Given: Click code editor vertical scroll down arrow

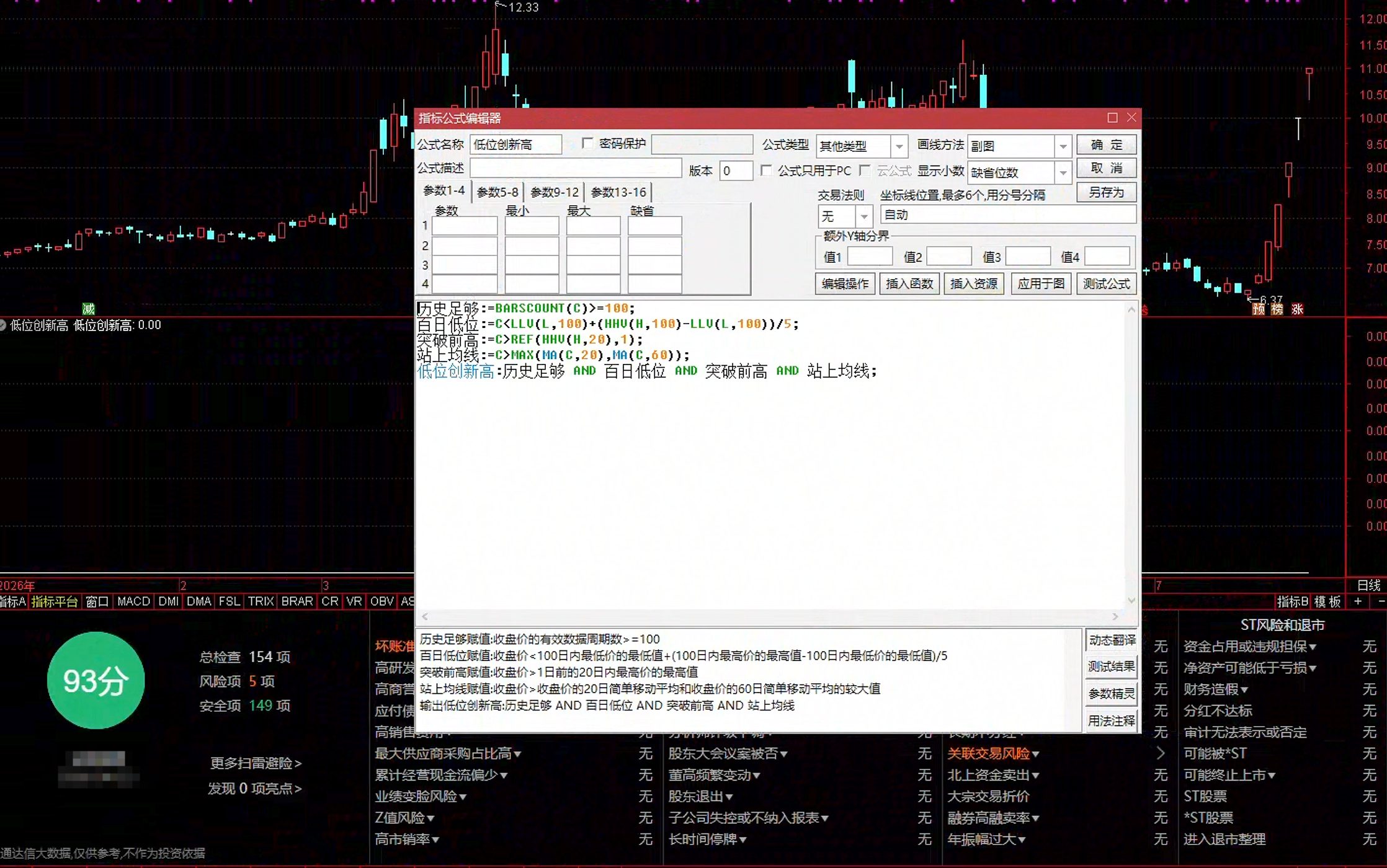Looking at the screenshot, I should point(1131,600).
